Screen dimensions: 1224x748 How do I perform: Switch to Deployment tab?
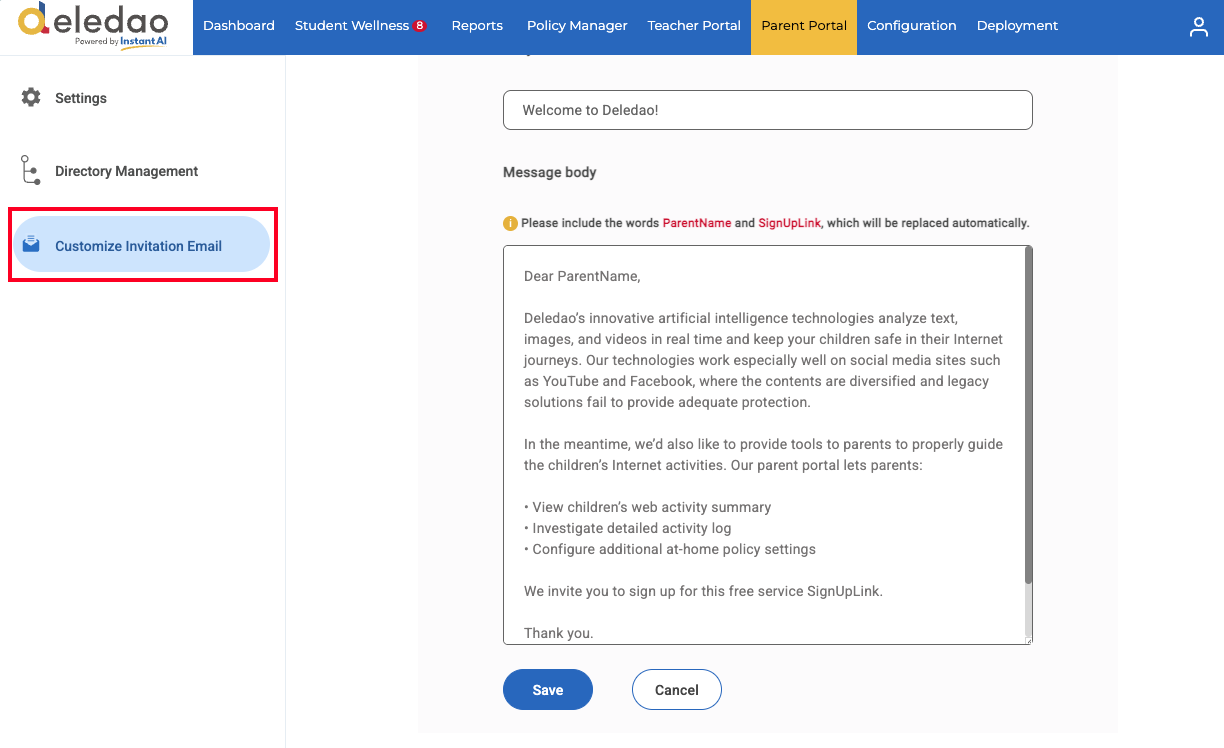point(1017,26)
